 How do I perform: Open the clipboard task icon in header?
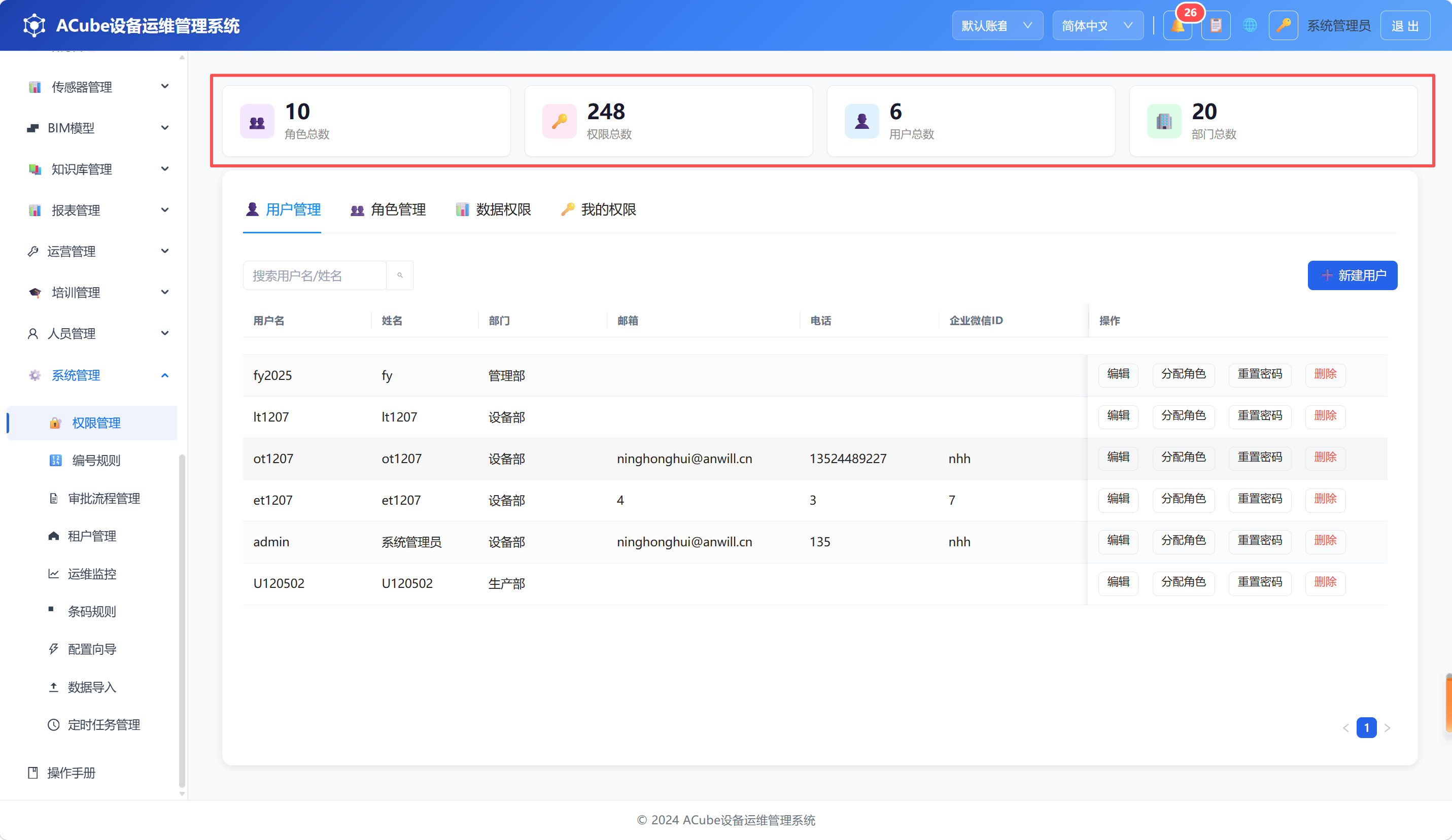point(1216,25)
